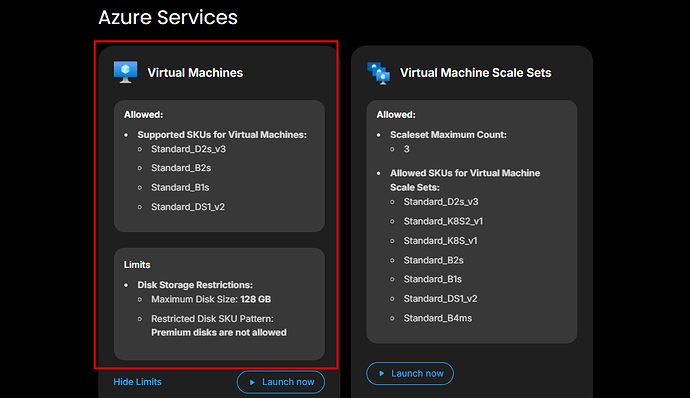Click Standard_K8S2_v1 in Scale Sets list

point(443,221)
